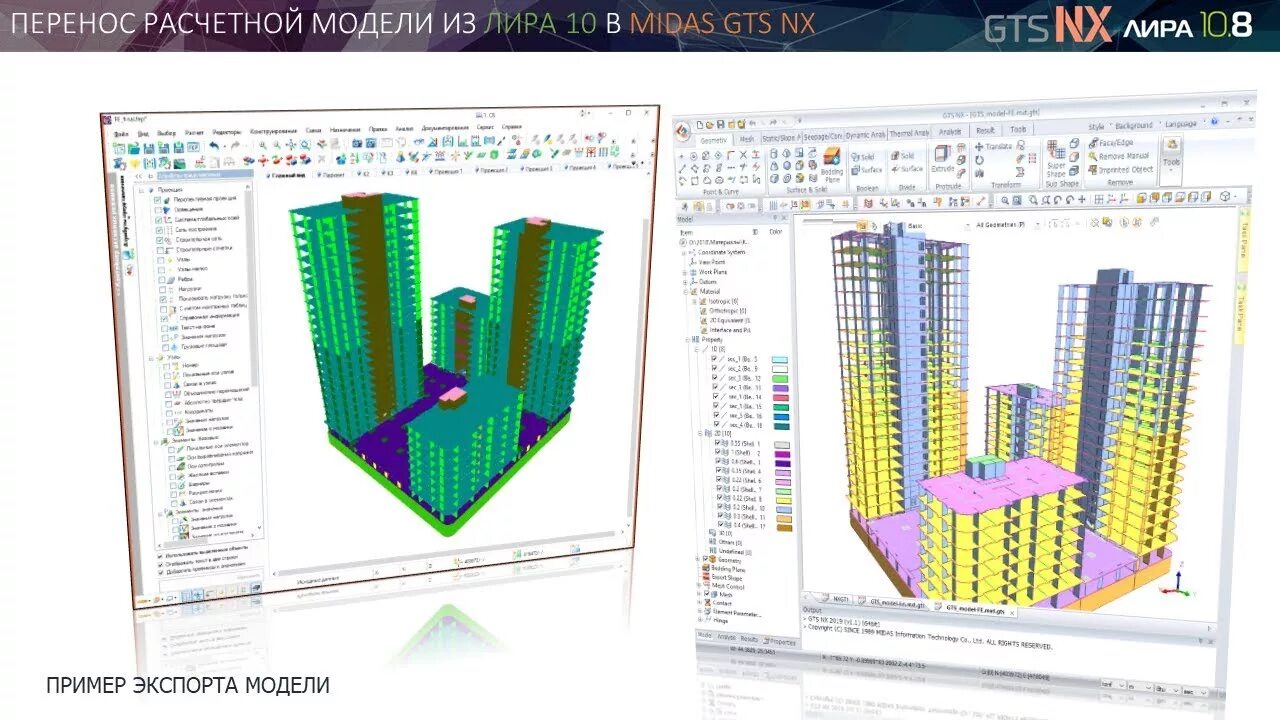Toggle 'Использовать выделенные объекты' checkbox

click(x=160, y=556)
